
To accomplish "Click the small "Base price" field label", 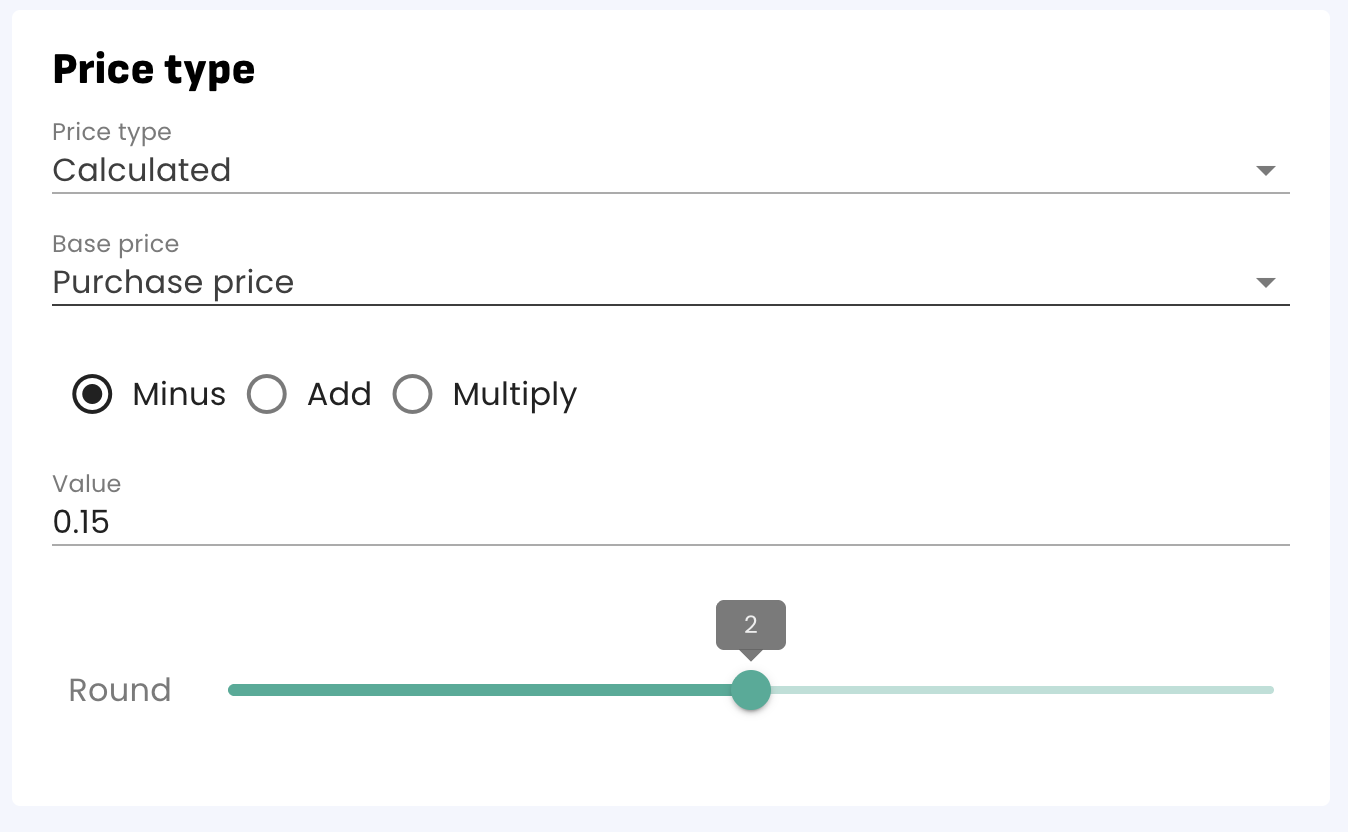I will tap(115, 244).
